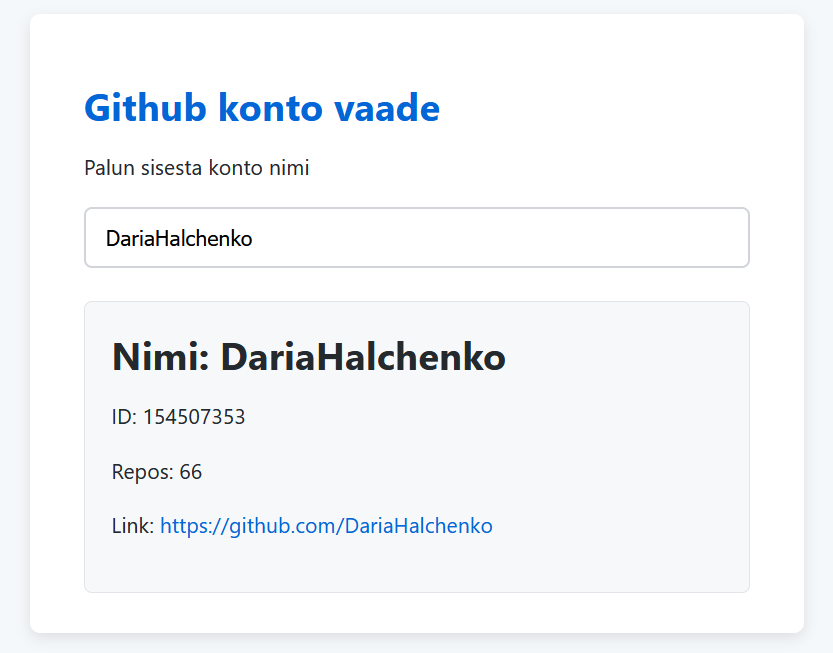Click the empty right end of the input

650,238
